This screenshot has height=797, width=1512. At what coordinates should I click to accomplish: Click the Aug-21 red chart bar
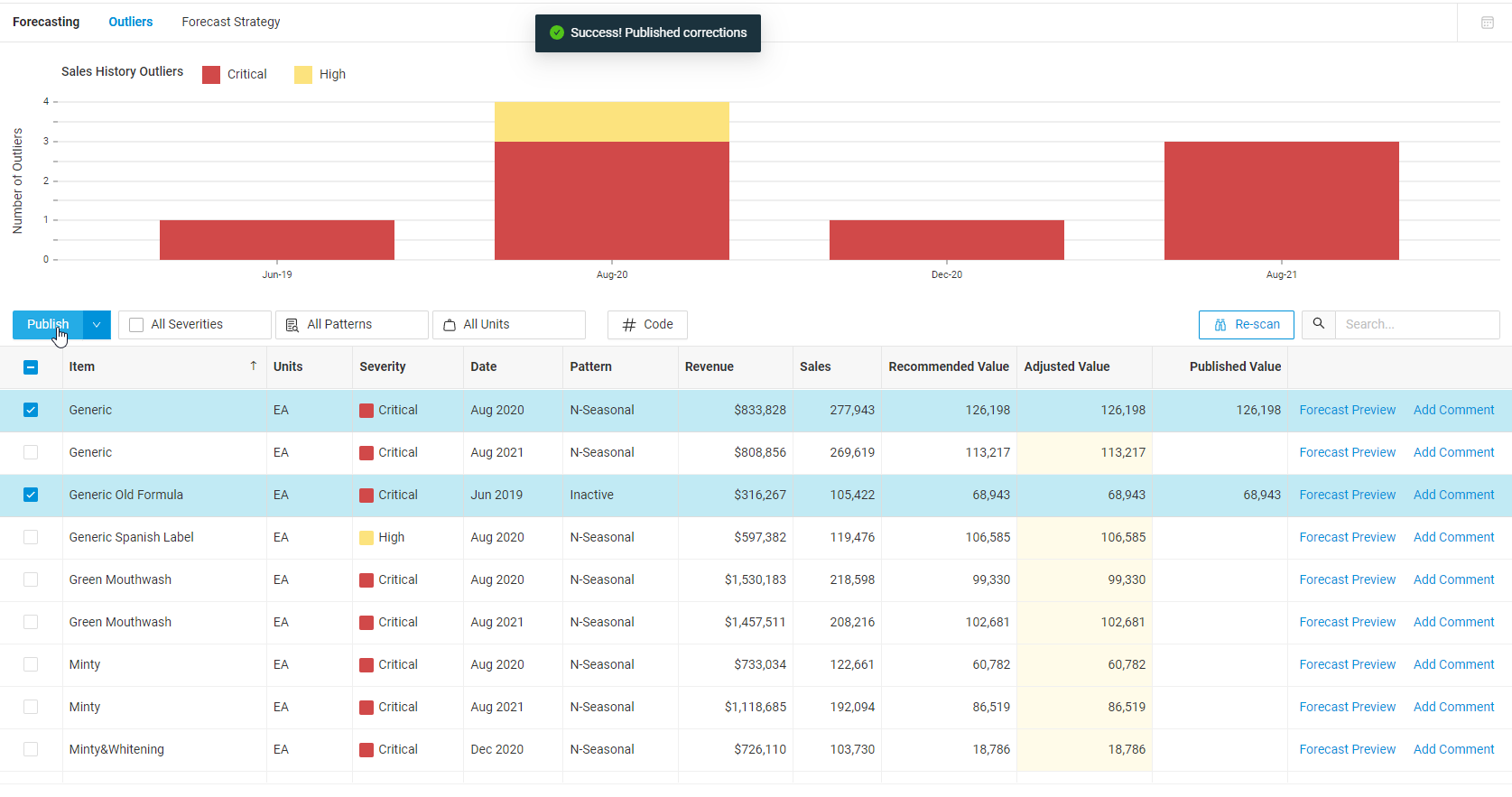pyautogui.click(x=1282, y=200)
